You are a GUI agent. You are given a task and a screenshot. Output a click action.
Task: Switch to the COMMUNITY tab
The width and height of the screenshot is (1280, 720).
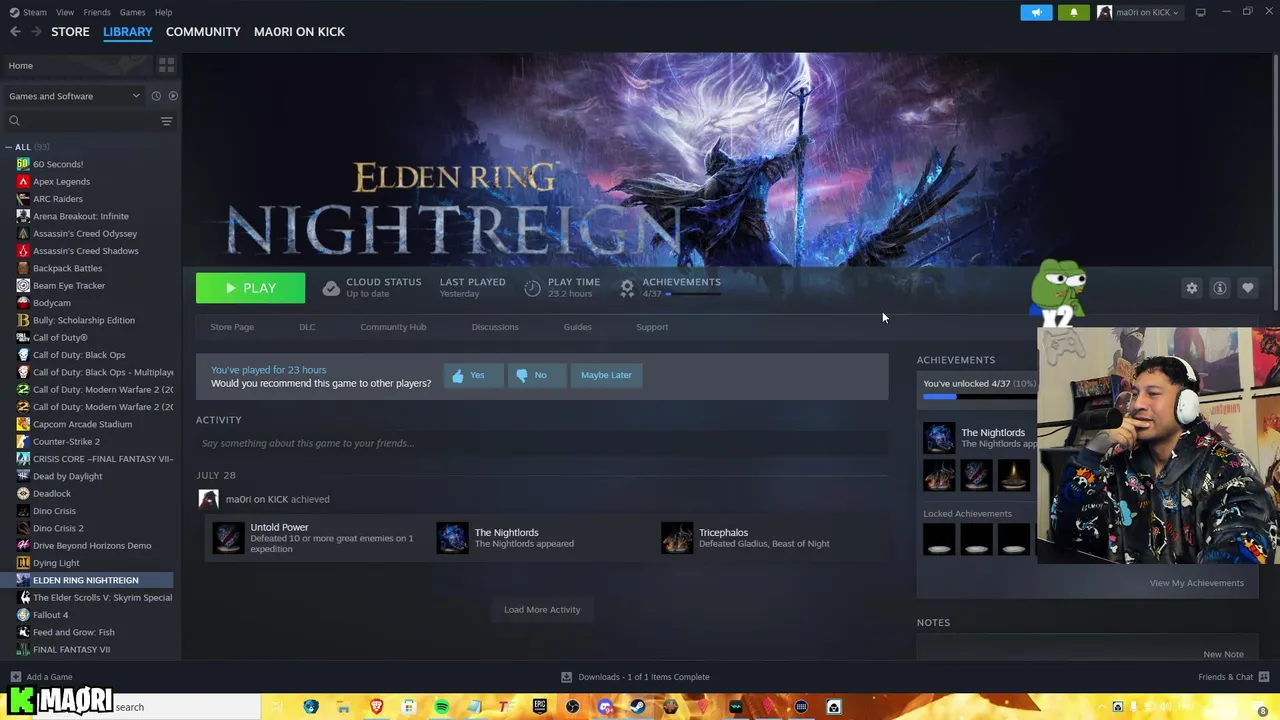pos(203,32)
